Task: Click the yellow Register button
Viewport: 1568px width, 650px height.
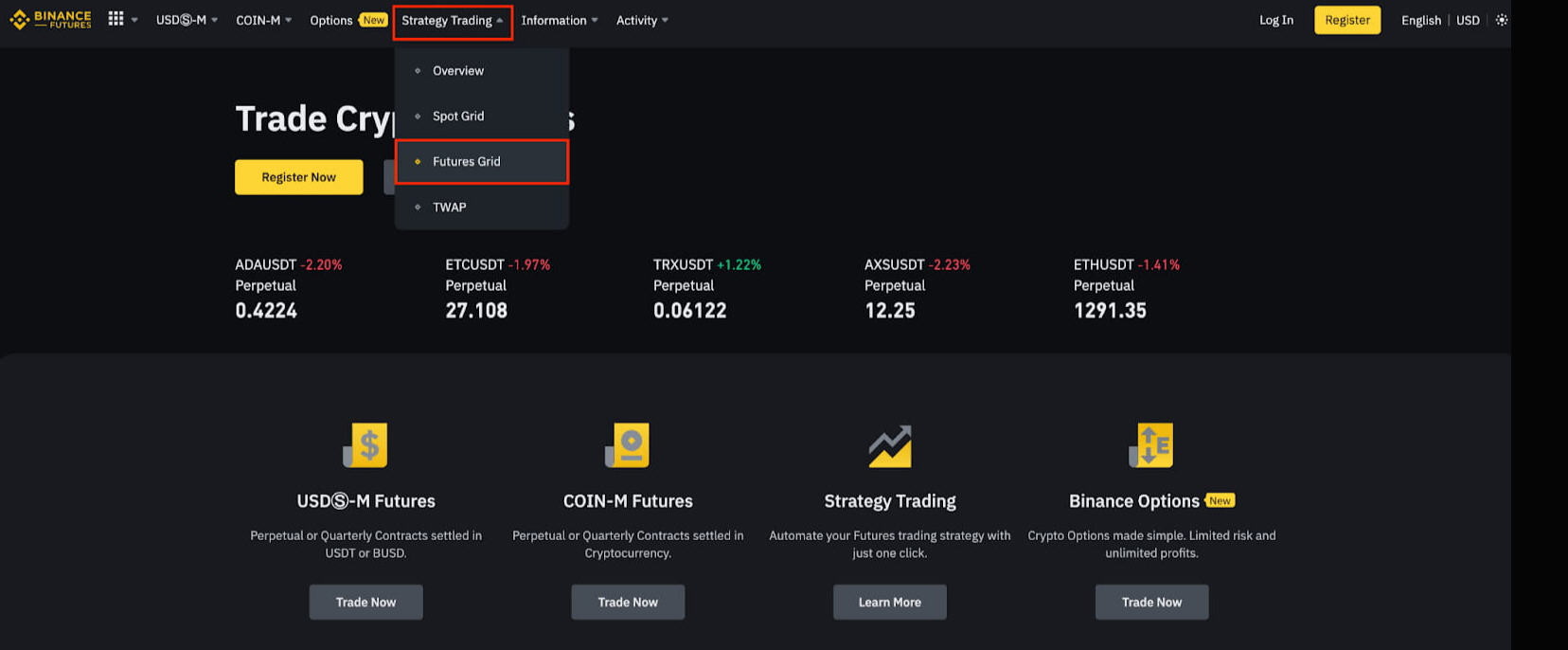Action: point(1347,20)
